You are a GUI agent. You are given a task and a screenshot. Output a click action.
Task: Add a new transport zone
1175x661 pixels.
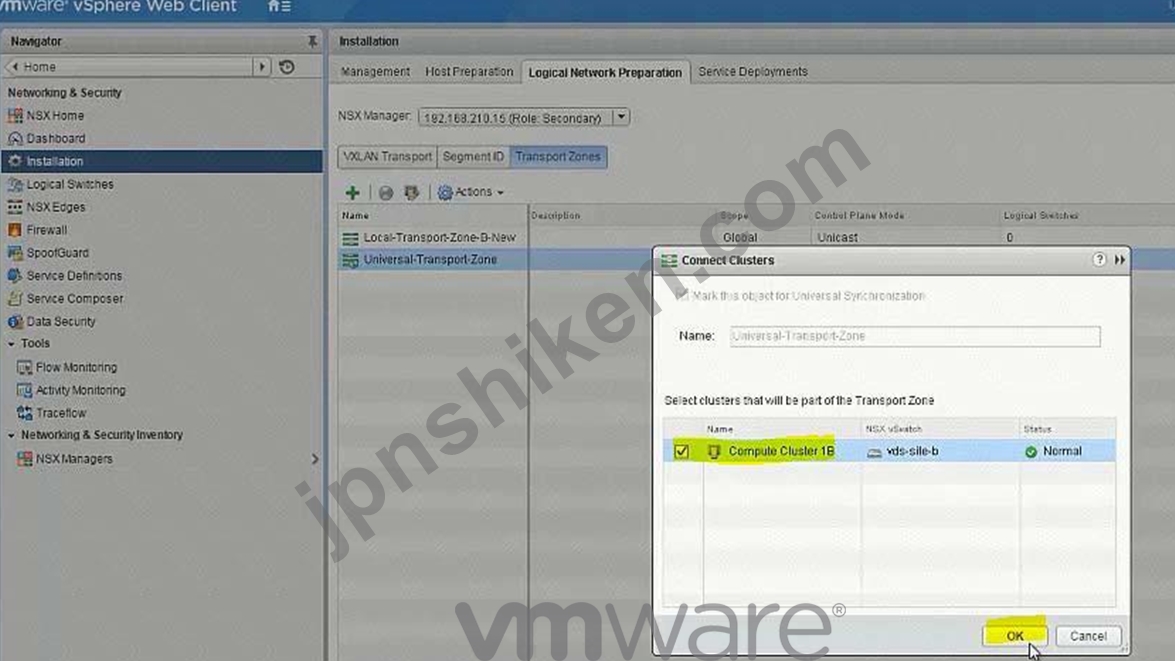(352, 193)
